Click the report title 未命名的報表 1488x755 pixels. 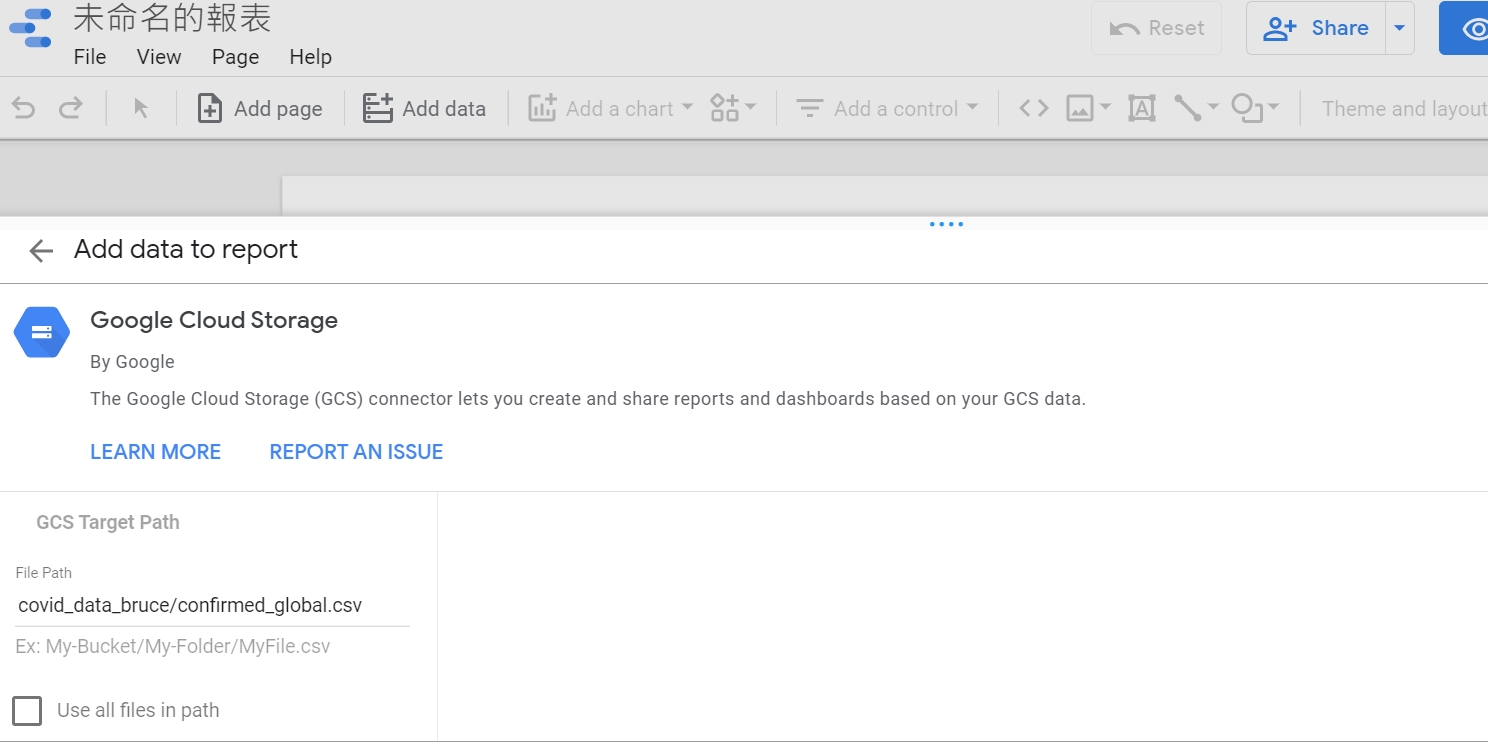pyautogui.click(x=172, y=18)
